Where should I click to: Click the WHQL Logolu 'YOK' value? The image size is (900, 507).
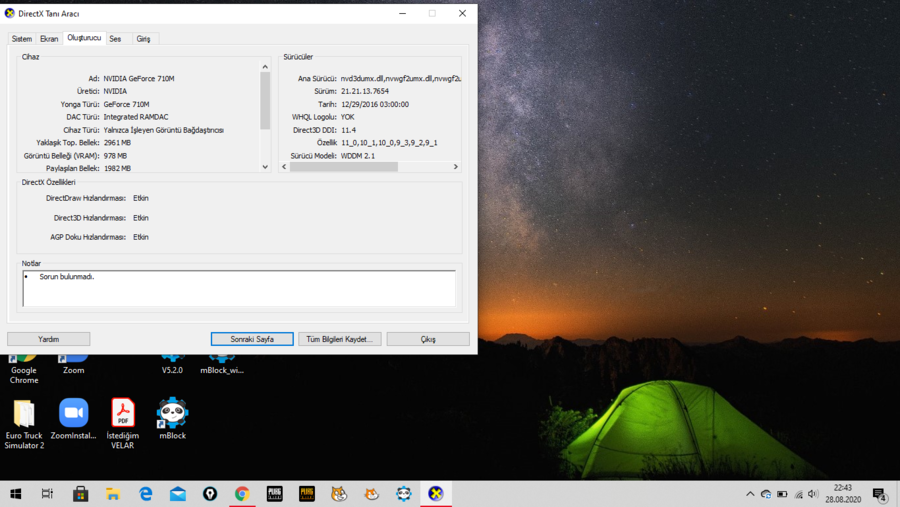(x=347, y=117)
